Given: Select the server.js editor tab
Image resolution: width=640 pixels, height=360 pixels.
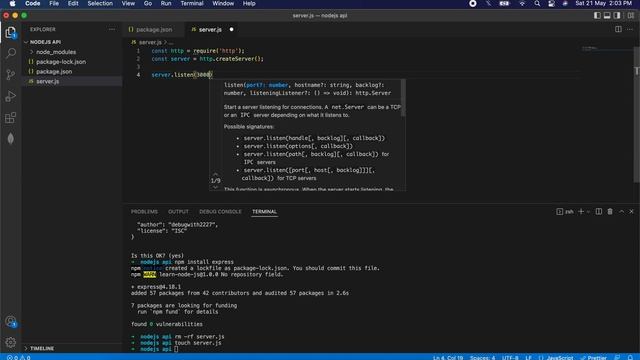Looking at the screenshot, I should click(210, 29).
